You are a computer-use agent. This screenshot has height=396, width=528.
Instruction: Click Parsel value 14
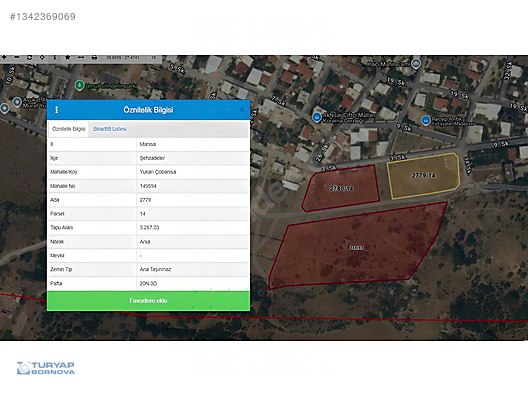tap(143, 213)
